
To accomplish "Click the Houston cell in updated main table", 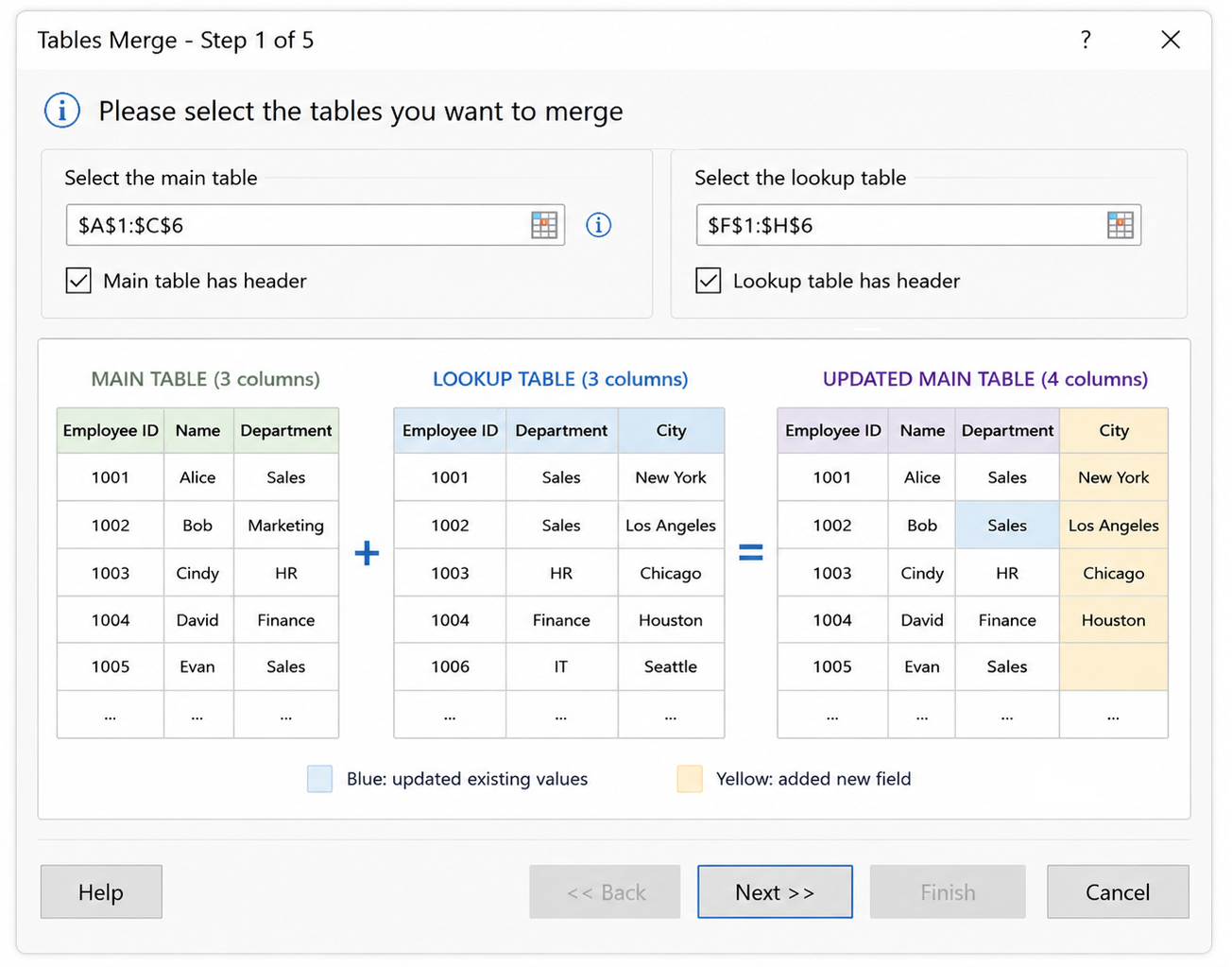I will 1114,620.
